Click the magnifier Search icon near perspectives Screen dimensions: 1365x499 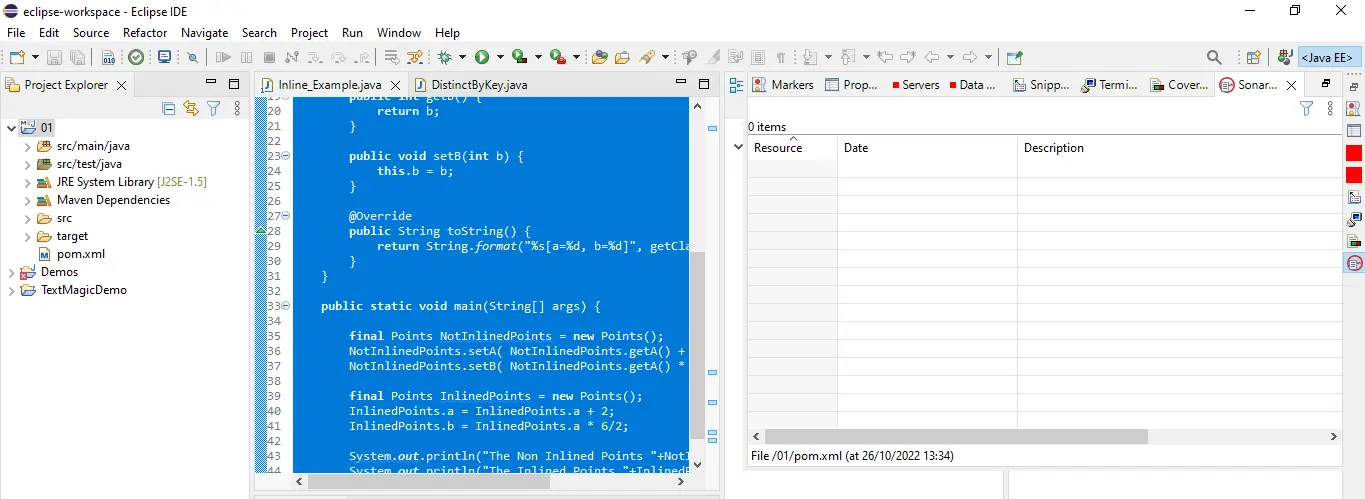tap(1214, 58)
